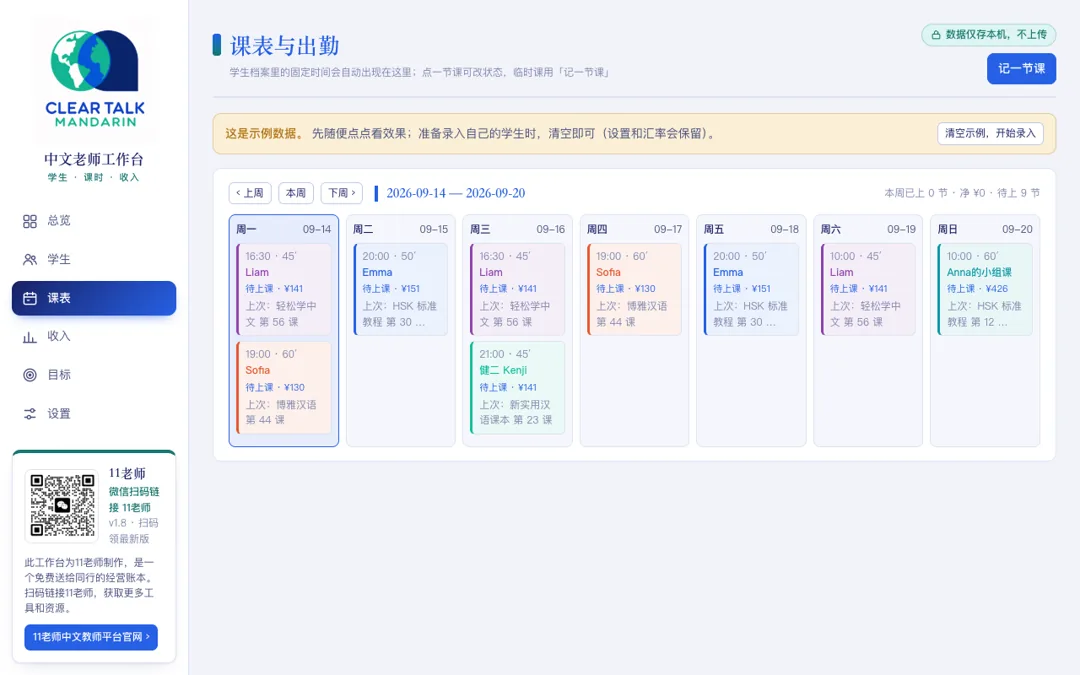Click the 周一 09-14 column header

click(x=283, y=229)
